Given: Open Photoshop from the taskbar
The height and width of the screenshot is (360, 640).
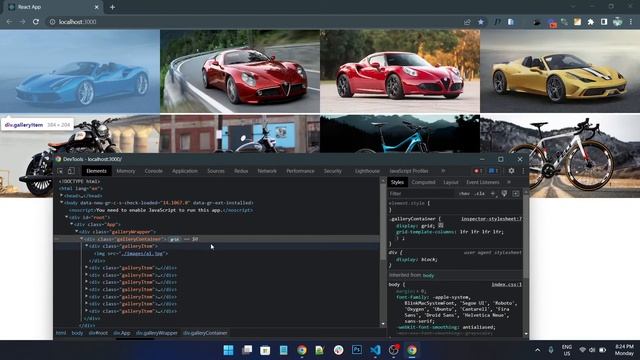Looking at the screenshot, I should click(x=357, y=350).
